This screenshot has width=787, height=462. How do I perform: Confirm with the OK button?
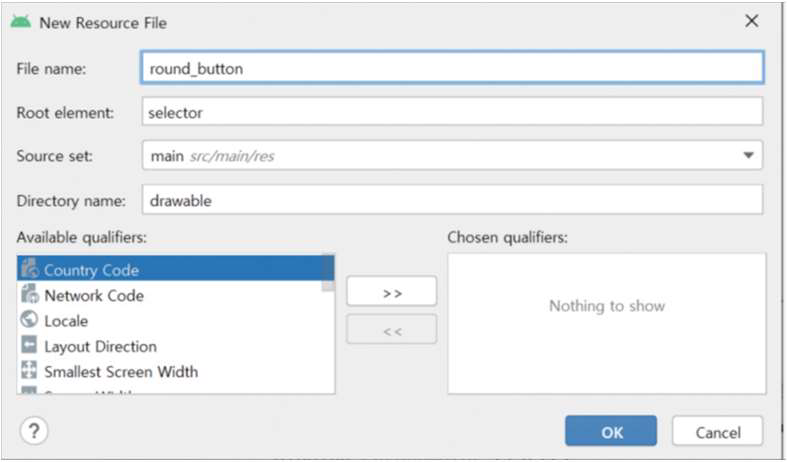coord(611,431)
